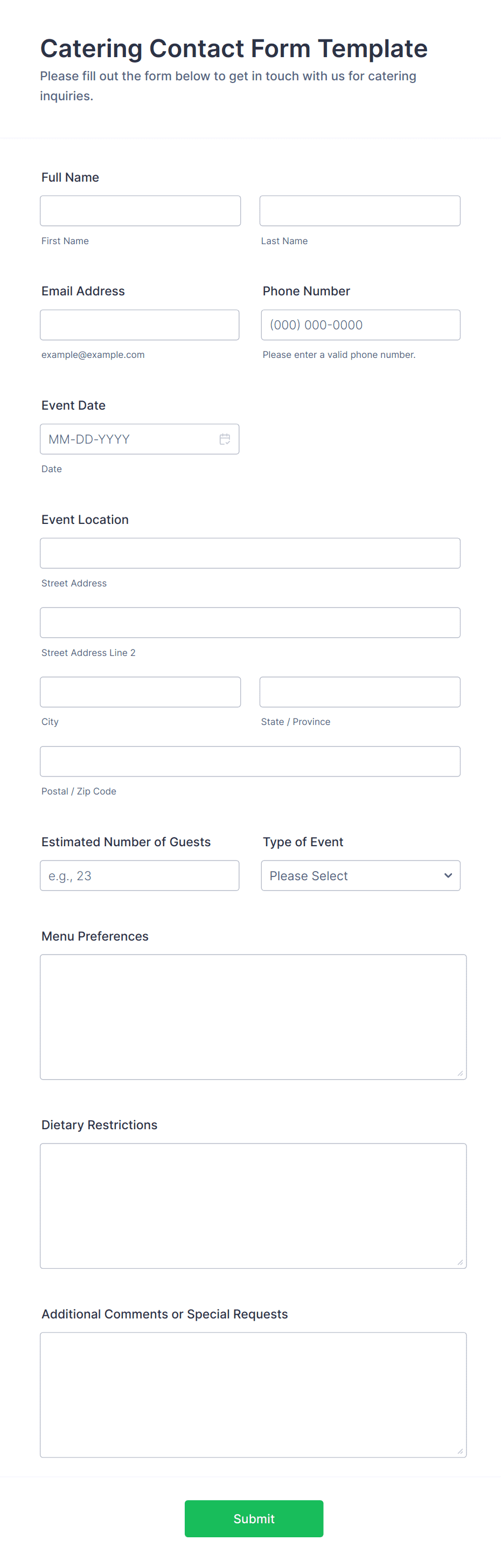Click the Catering Contact Form Template heading
The width and height of the screenshot is (501, 1568).
233,47
